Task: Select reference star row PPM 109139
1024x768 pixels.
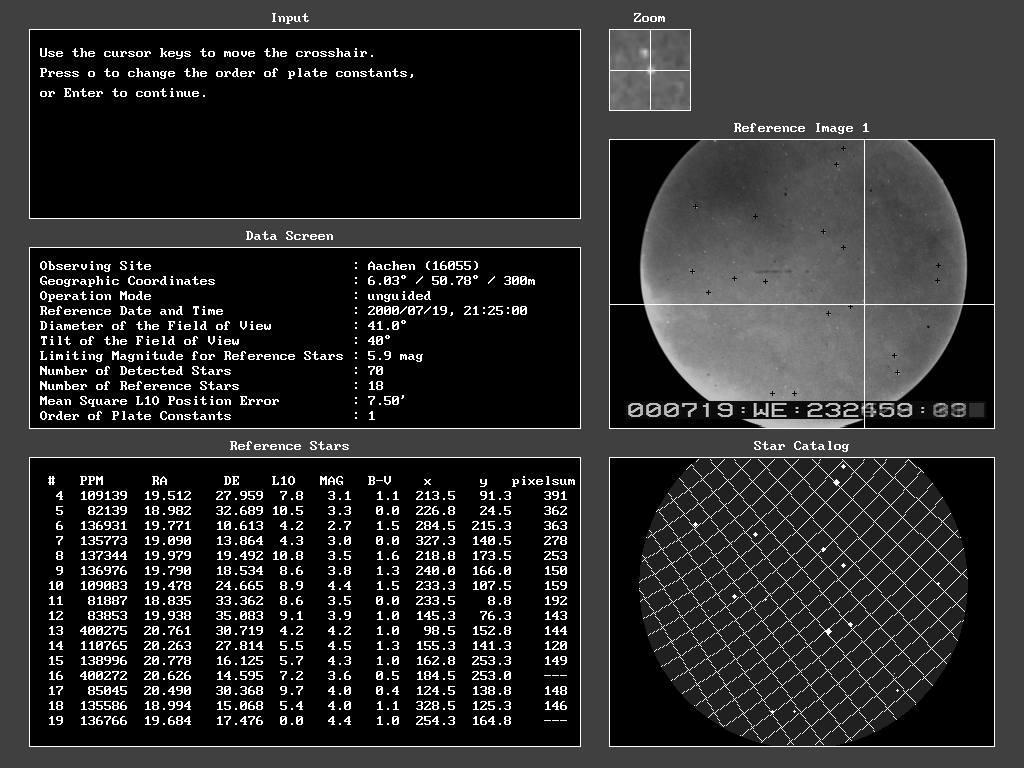Action: (x=104, y=496)
